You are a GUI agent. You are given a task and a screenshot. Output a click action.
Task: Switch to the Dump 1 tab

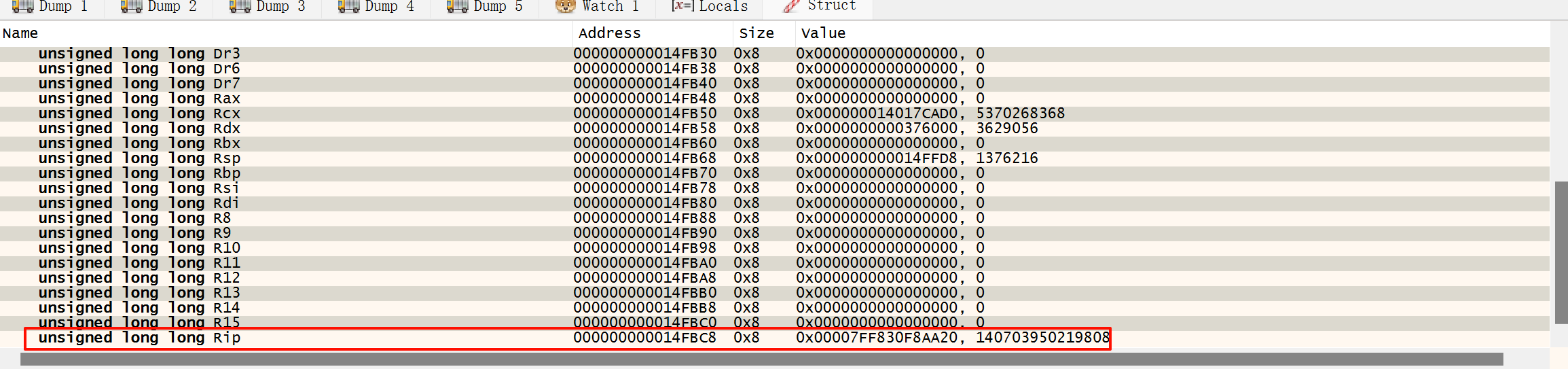pyautogui.click(x=51, y=7)
